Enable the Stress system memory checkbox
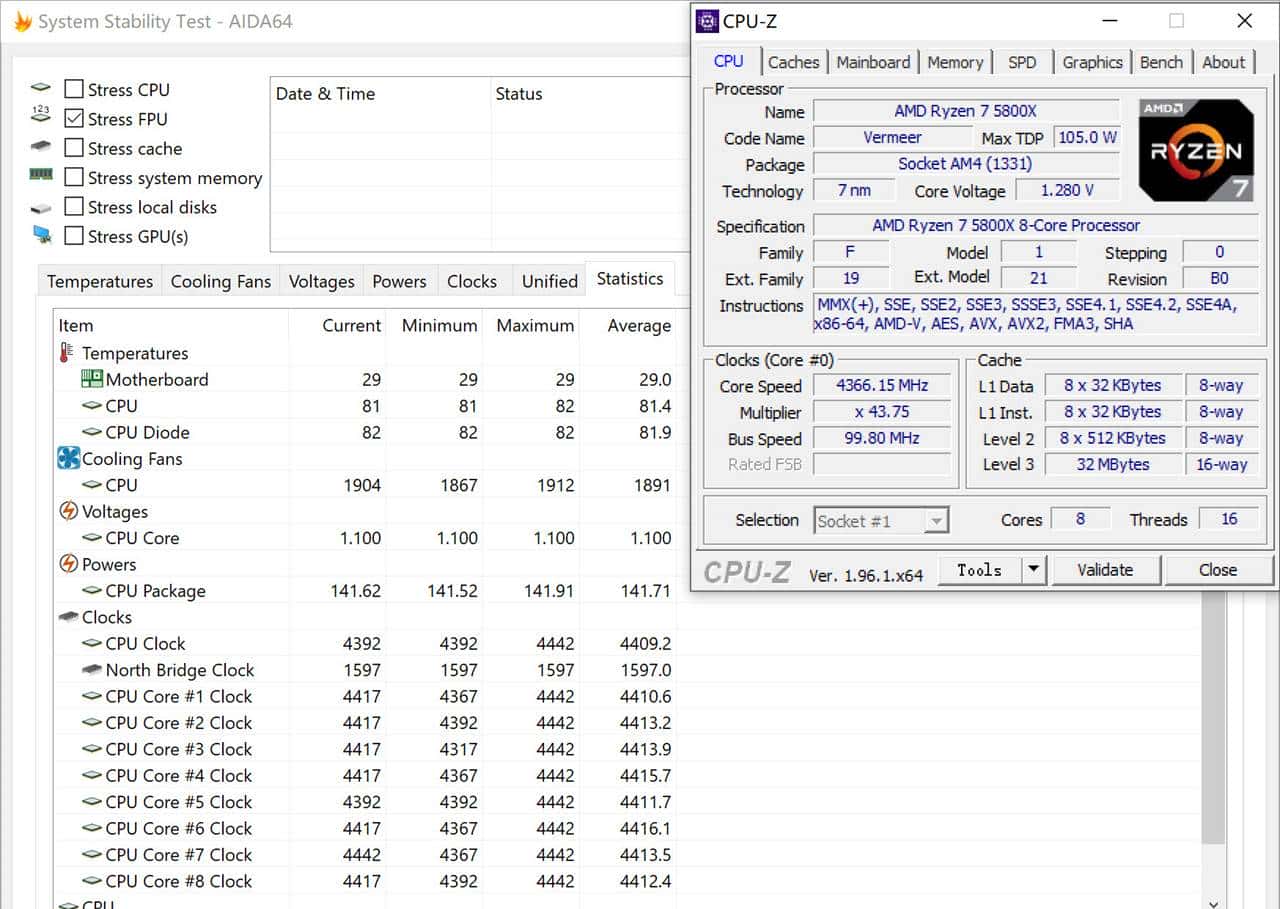1280x909 pixels. (x=74, y=178)
